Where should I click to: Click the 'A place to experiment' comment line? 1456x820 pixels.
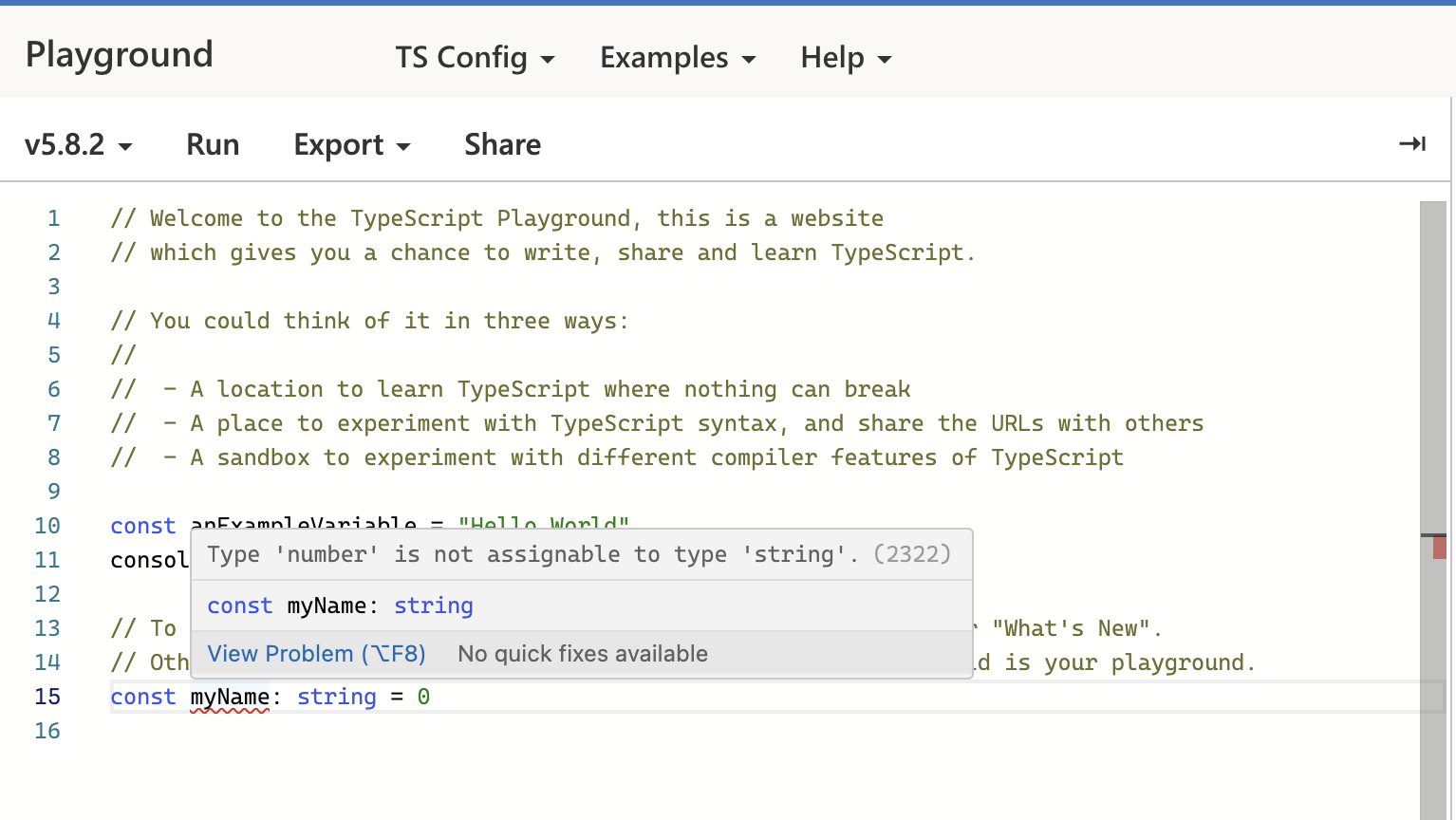coord(657,423)
